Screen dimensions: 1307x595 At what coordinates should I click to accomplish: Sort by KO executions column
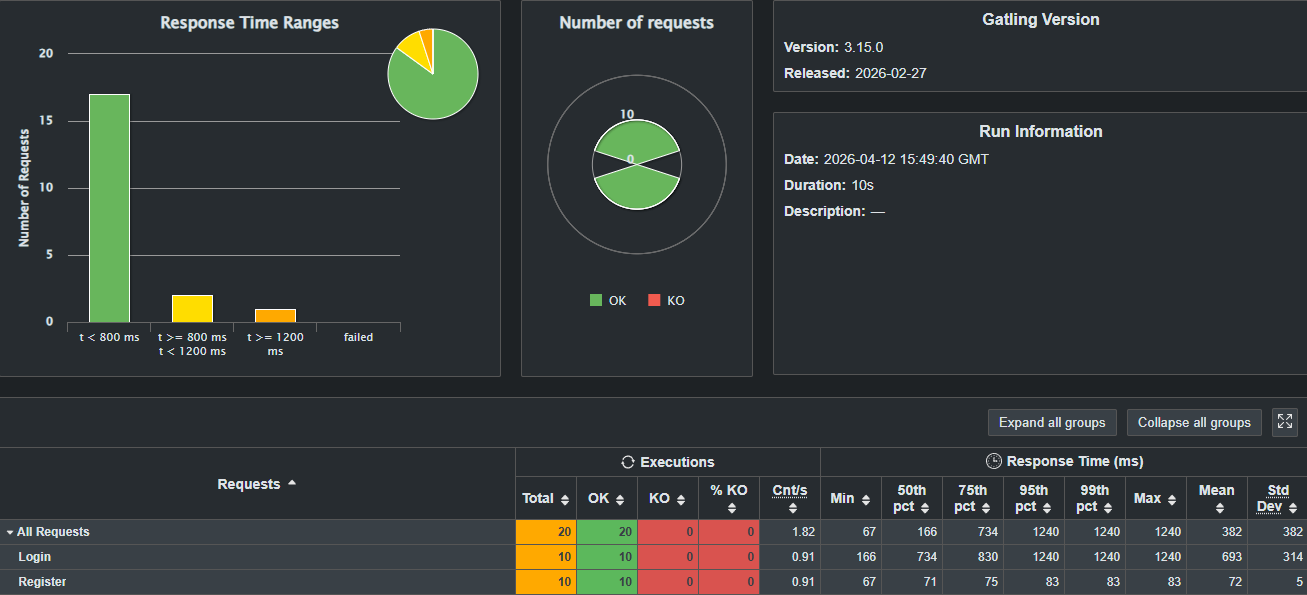pos(667,498)
